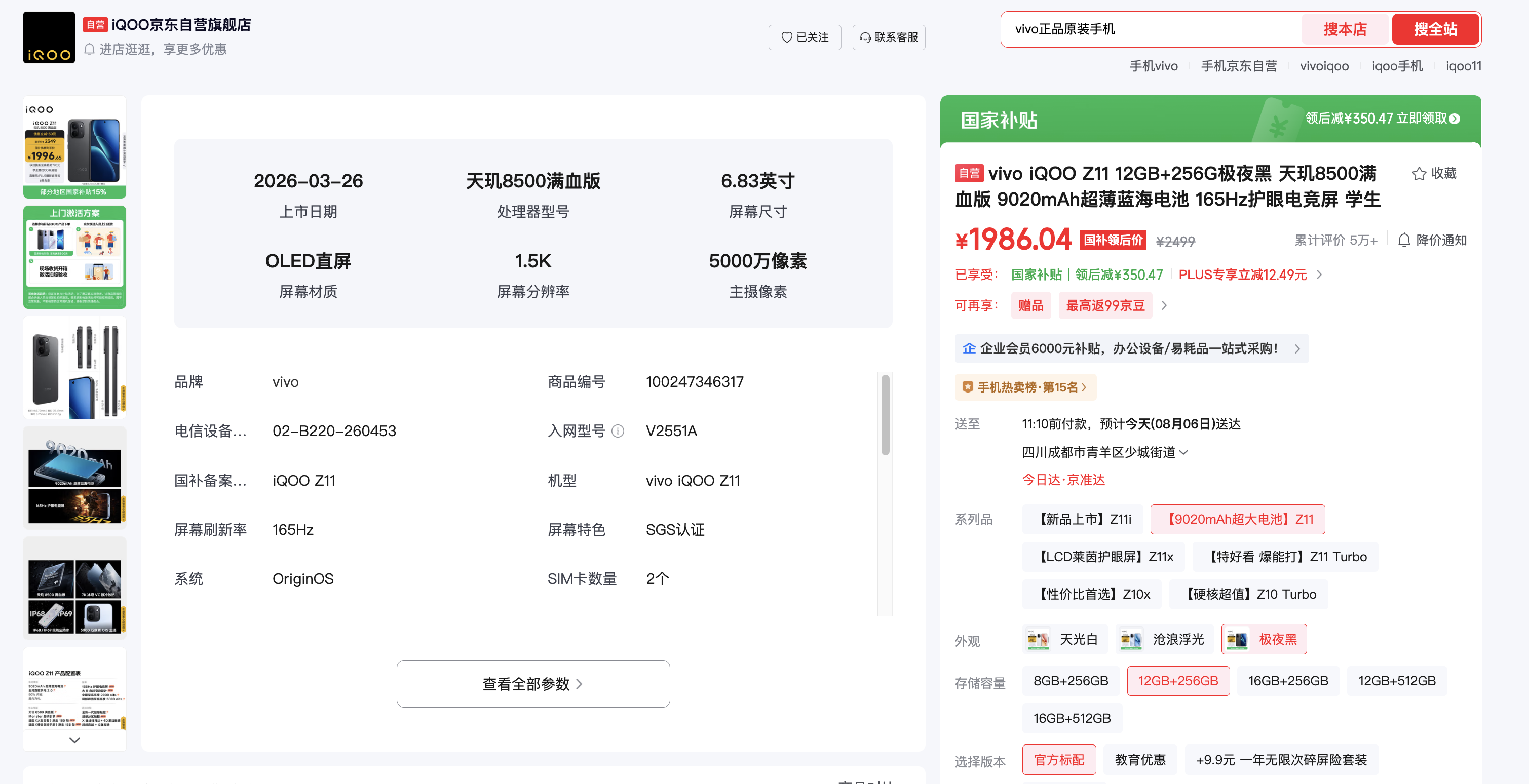Select the IP68/IP69 features thumbnail
Image resolution: width=1529 pixels, height=784 pixels.
75,588
